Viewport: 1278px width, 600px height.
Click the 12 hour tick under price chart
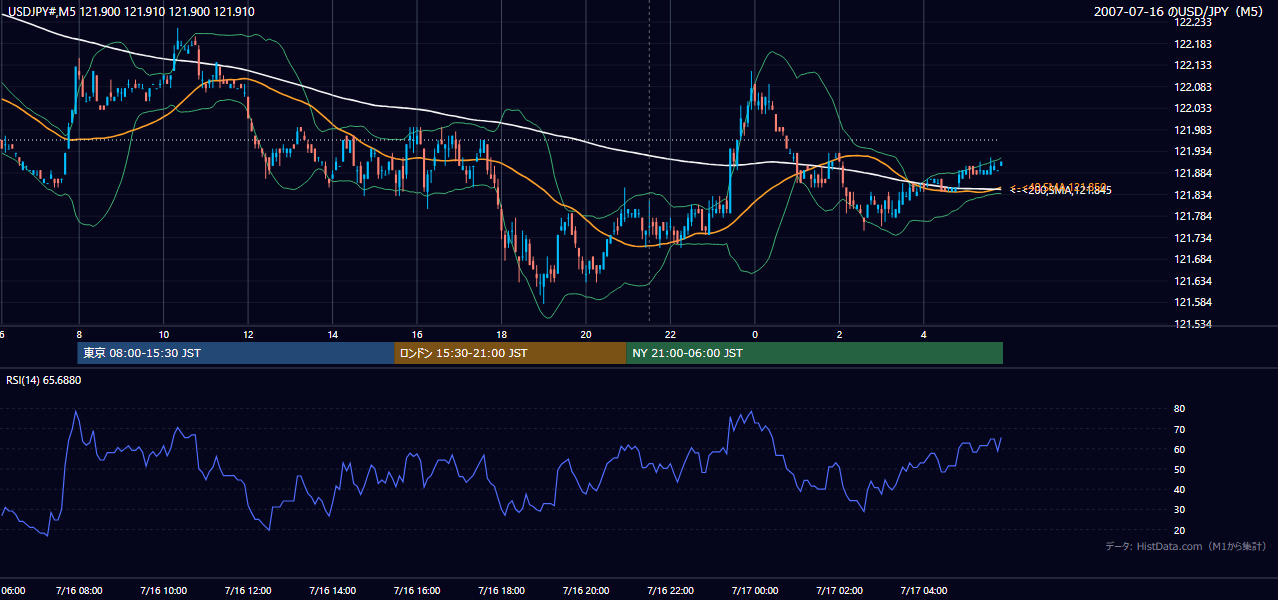point(247,334)
